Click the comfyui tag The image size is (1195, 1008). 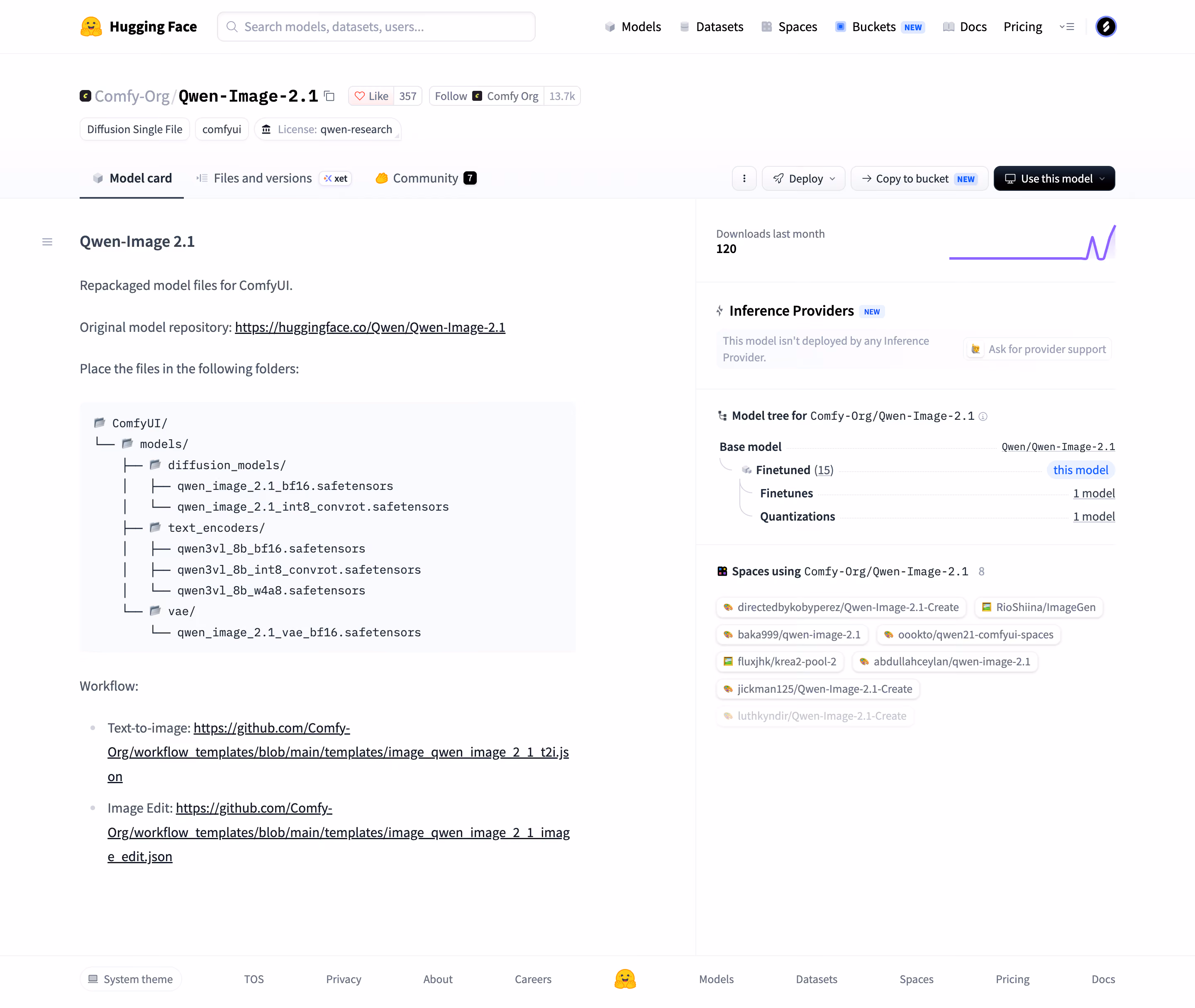point(222,130)
